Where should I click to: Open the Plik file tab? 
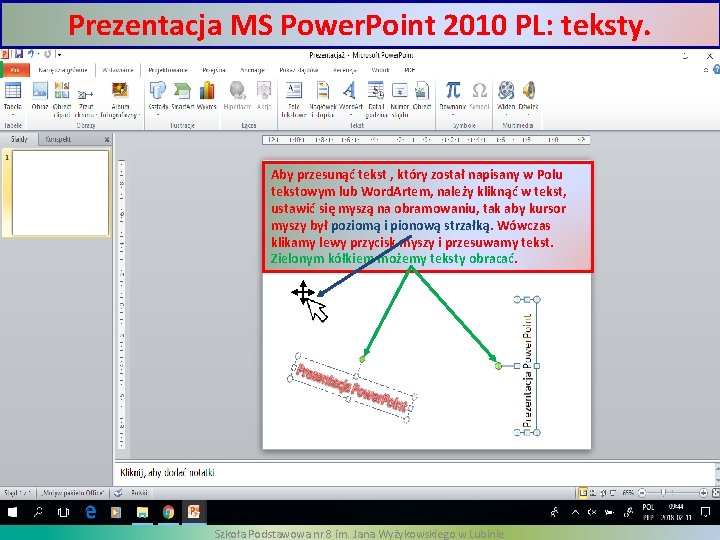tap(15, 70)
